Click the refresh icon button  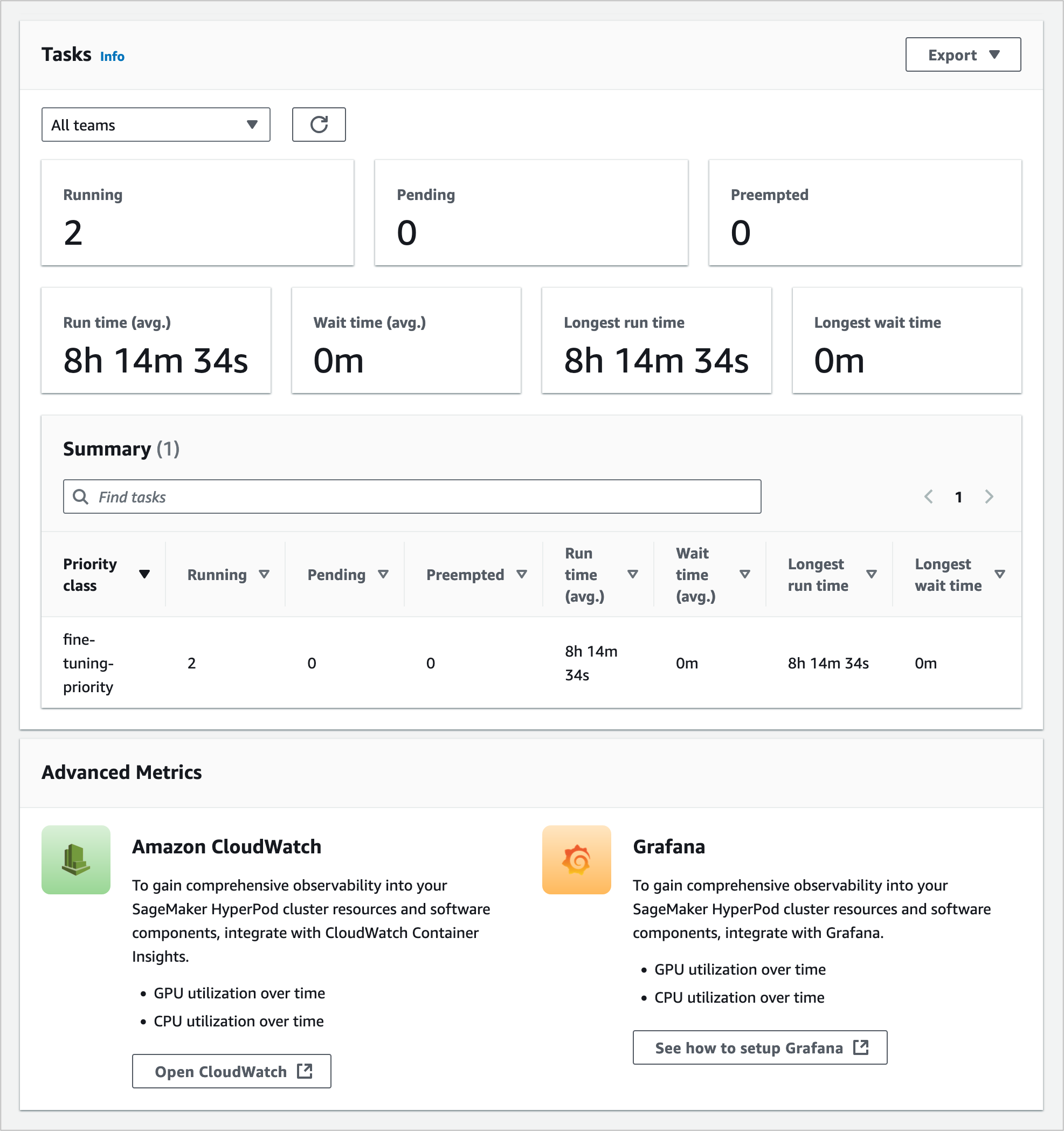pyautogui.click(x=319, y=125)
